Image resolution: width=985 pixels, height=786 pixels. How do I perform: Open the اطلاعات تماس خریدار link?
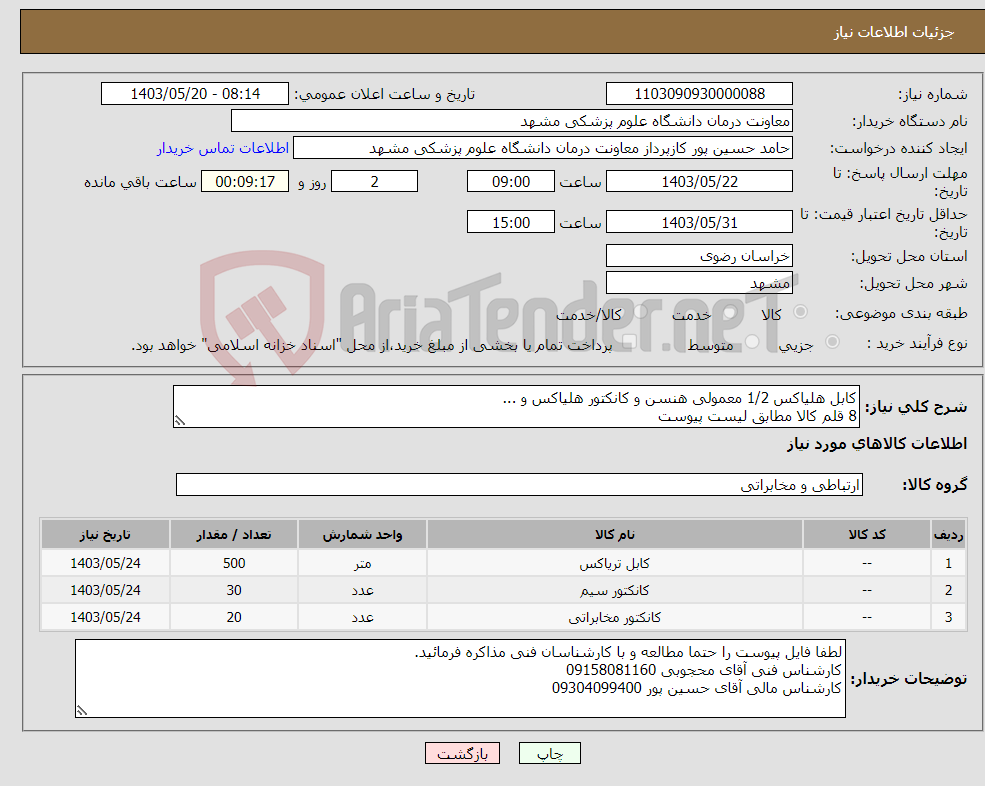[222, 148]
